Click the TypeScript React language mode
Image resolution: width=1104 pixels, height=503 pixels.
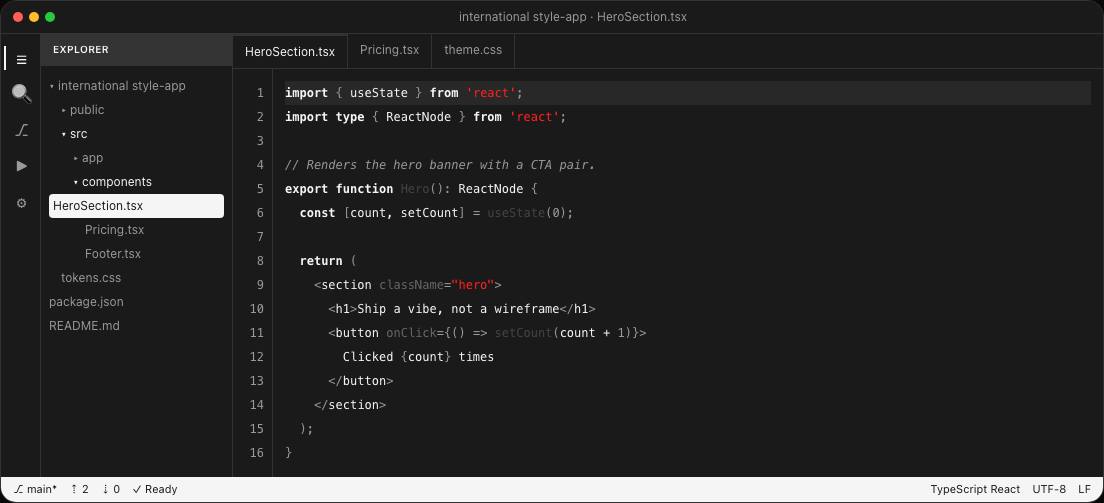(975, 489)
